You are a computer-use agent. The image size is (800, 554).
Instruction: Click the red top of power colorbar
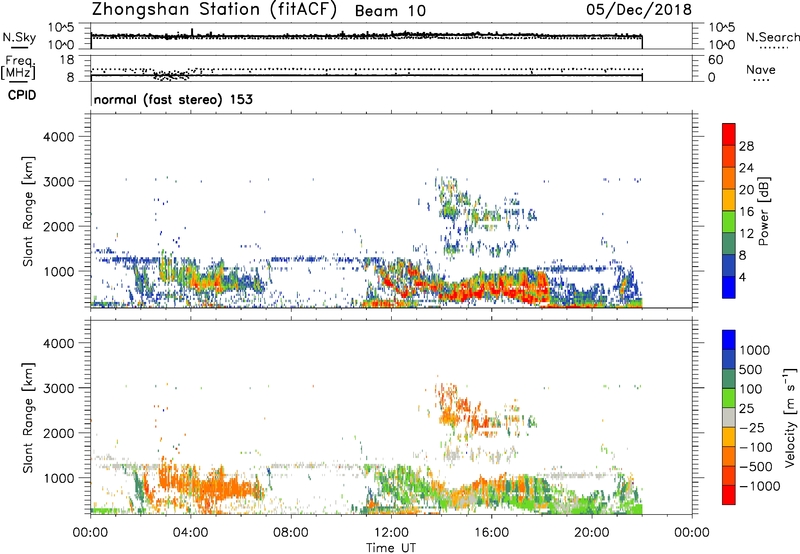point(729,134)
